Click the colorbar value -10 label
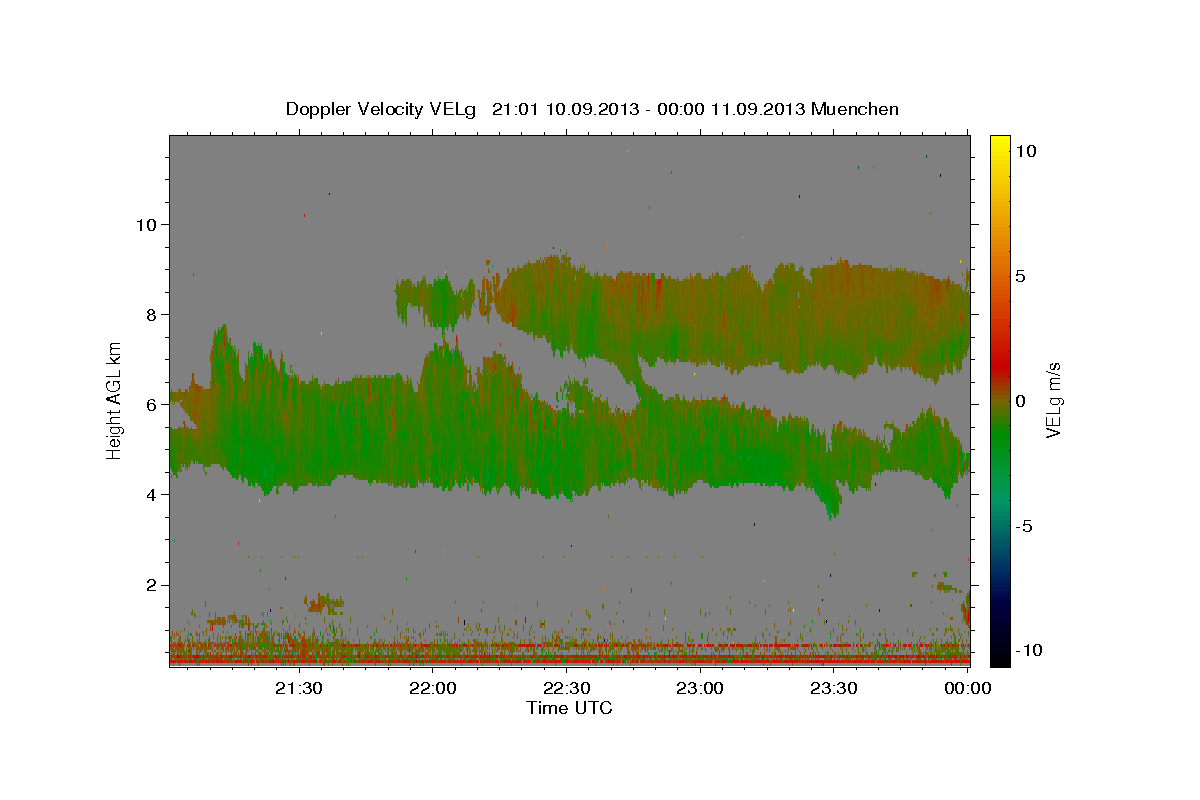Image resolution: width=1200 pixels, height=800 pixels. pos(1029,650)
